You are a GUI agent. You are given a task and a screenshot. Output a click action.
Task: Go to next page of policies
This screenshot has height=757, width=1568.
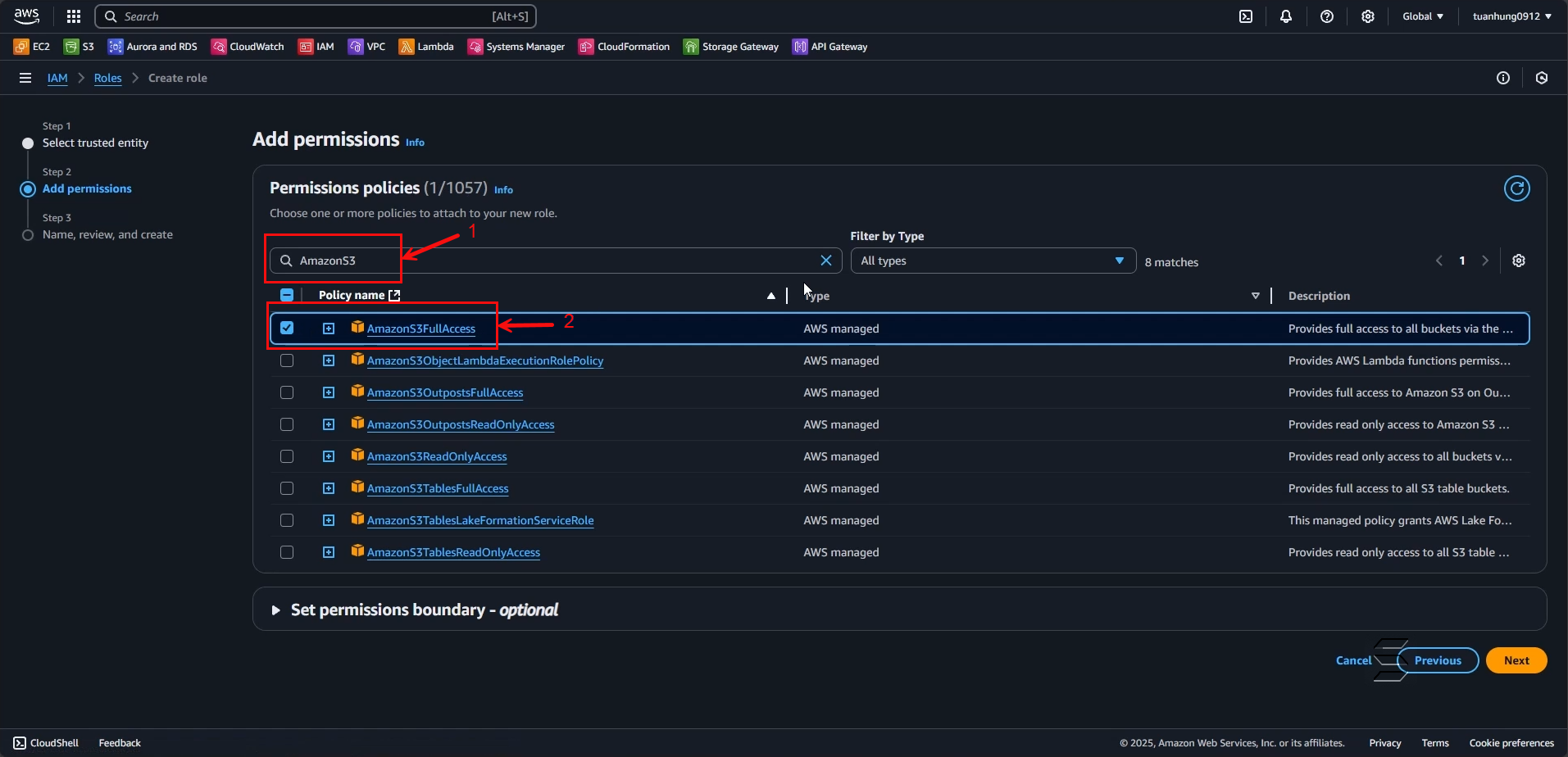click(x=1485, y=261)
